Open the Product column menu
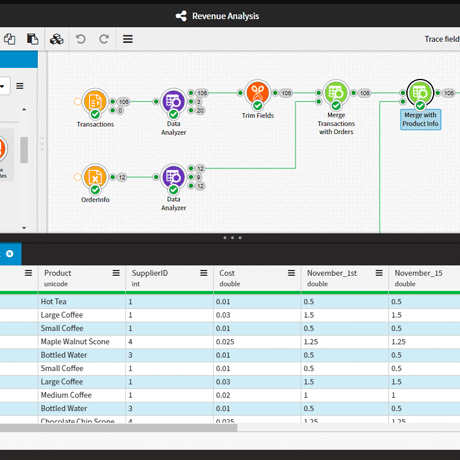 pyautogui.click(x=116, y=273)
